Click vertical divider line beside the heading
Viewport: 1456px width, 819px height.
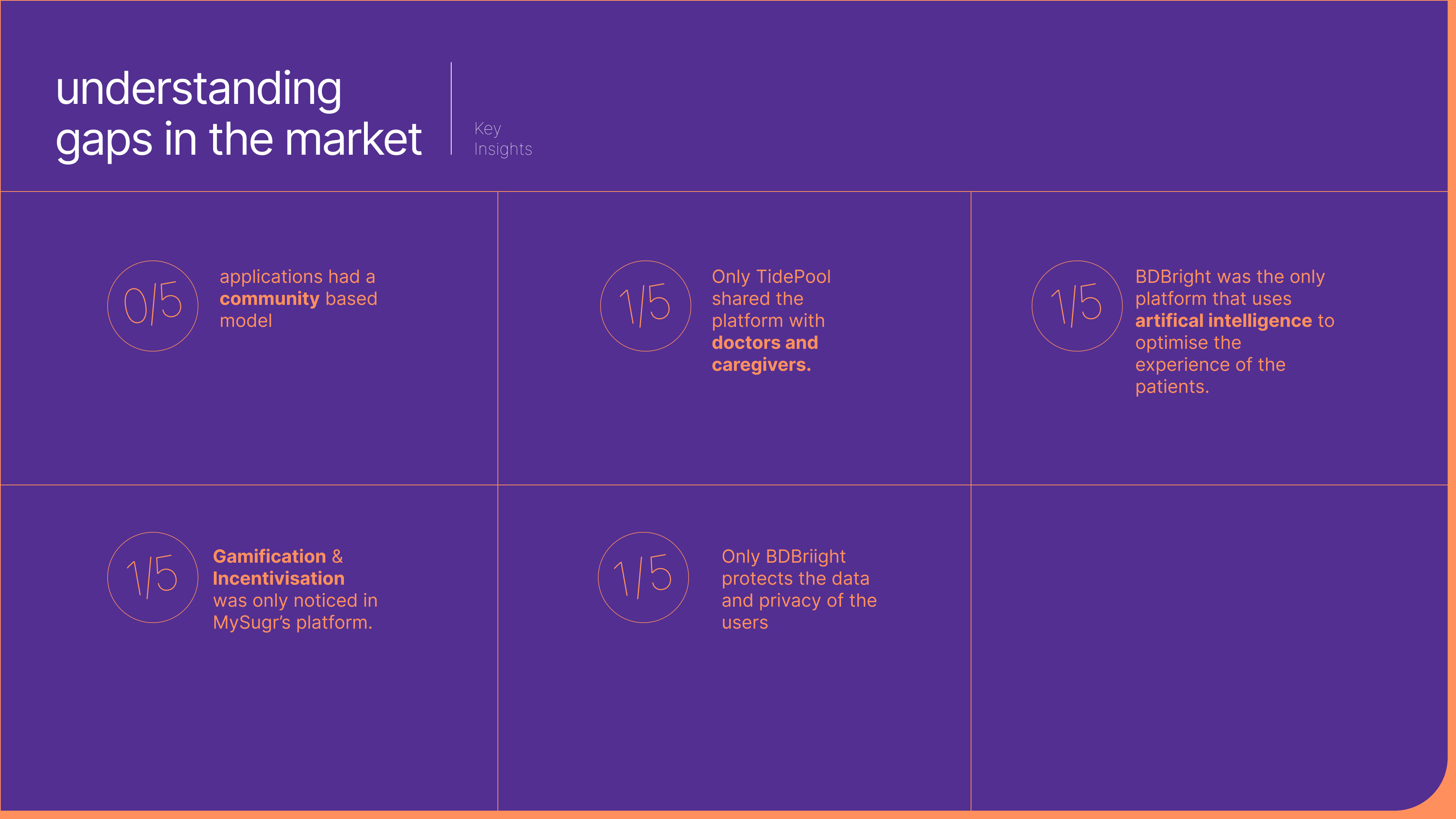(451, 108)
